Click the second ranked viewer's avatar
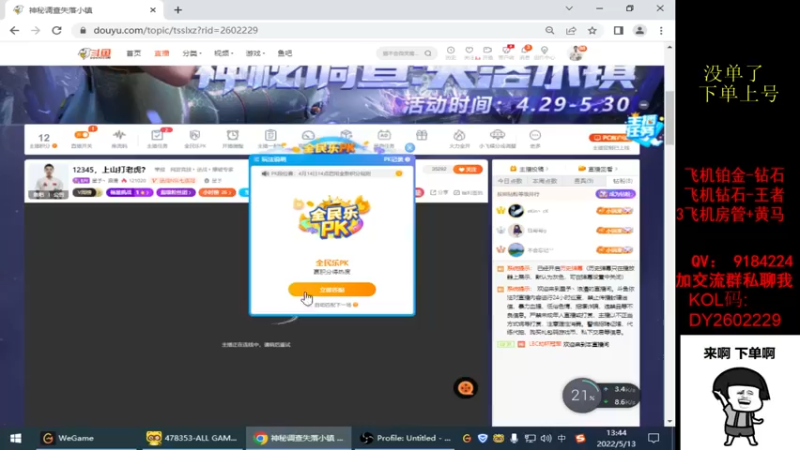This screenshot has height=450, width=800. click(516, 231)
